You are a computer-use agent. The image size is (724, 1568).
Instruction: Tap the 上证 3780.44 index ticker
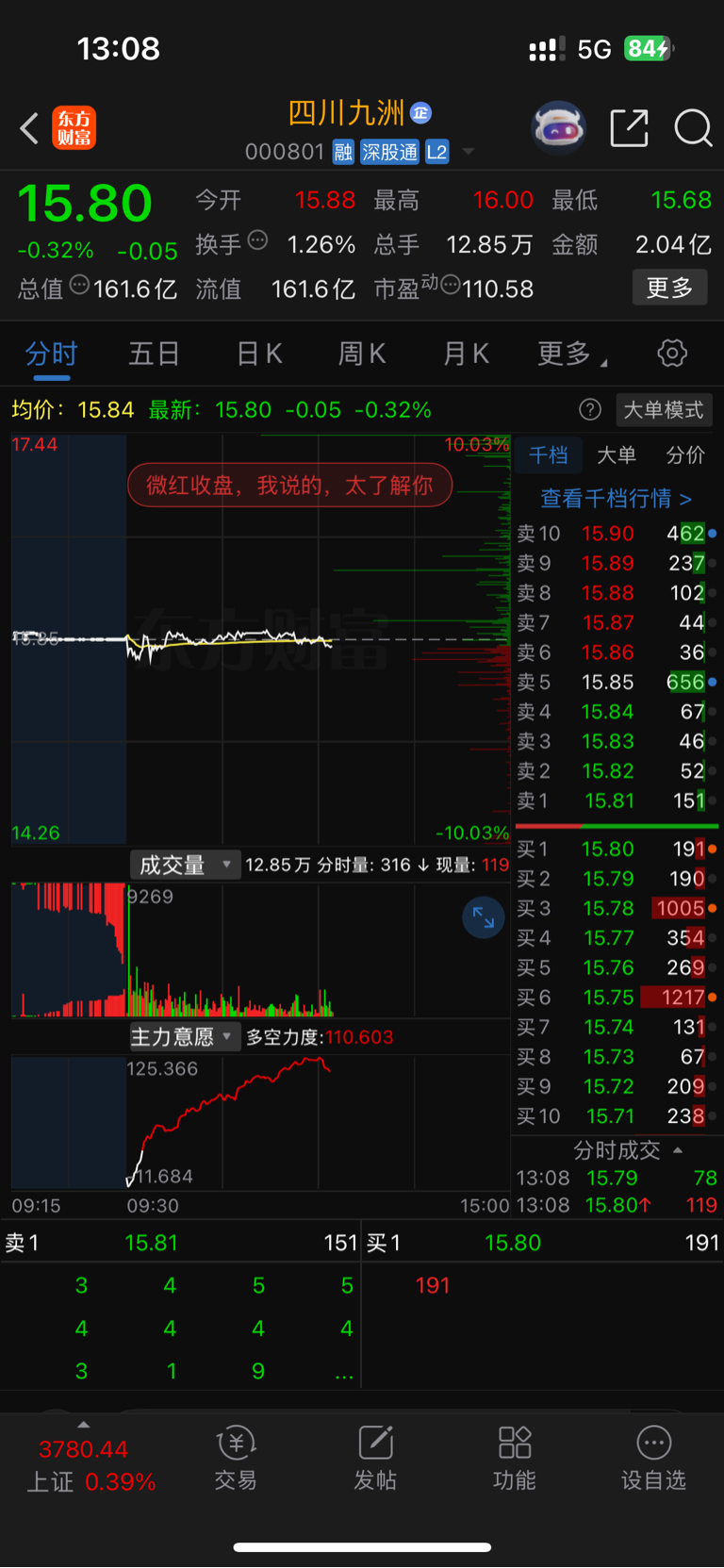(91, 1465)
